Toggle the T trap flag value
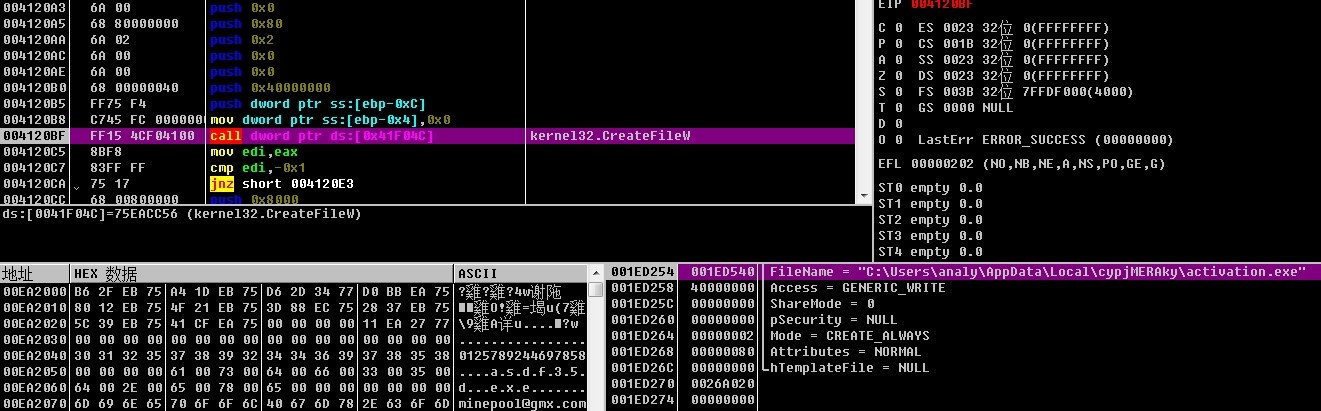This screenshot has height=411, width=1321. point(898,108)
